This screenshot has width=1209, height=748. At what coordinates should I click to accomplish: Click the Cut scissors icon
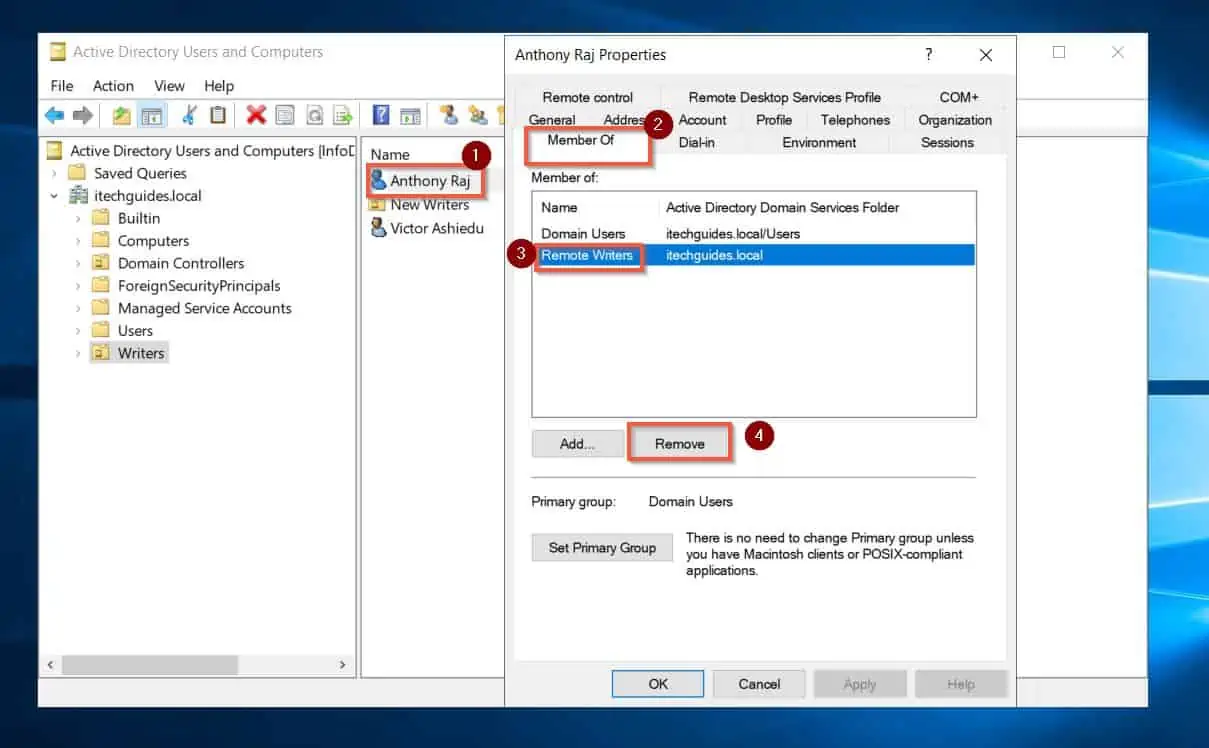coord(188,116)
